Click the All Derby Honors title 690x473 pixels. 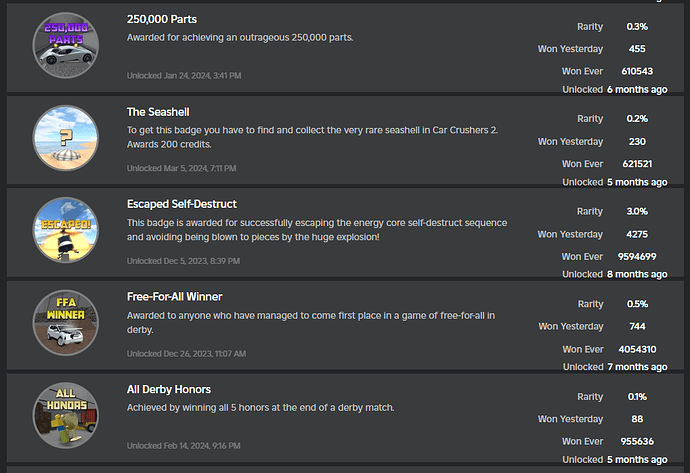click(x=169, y=389)
